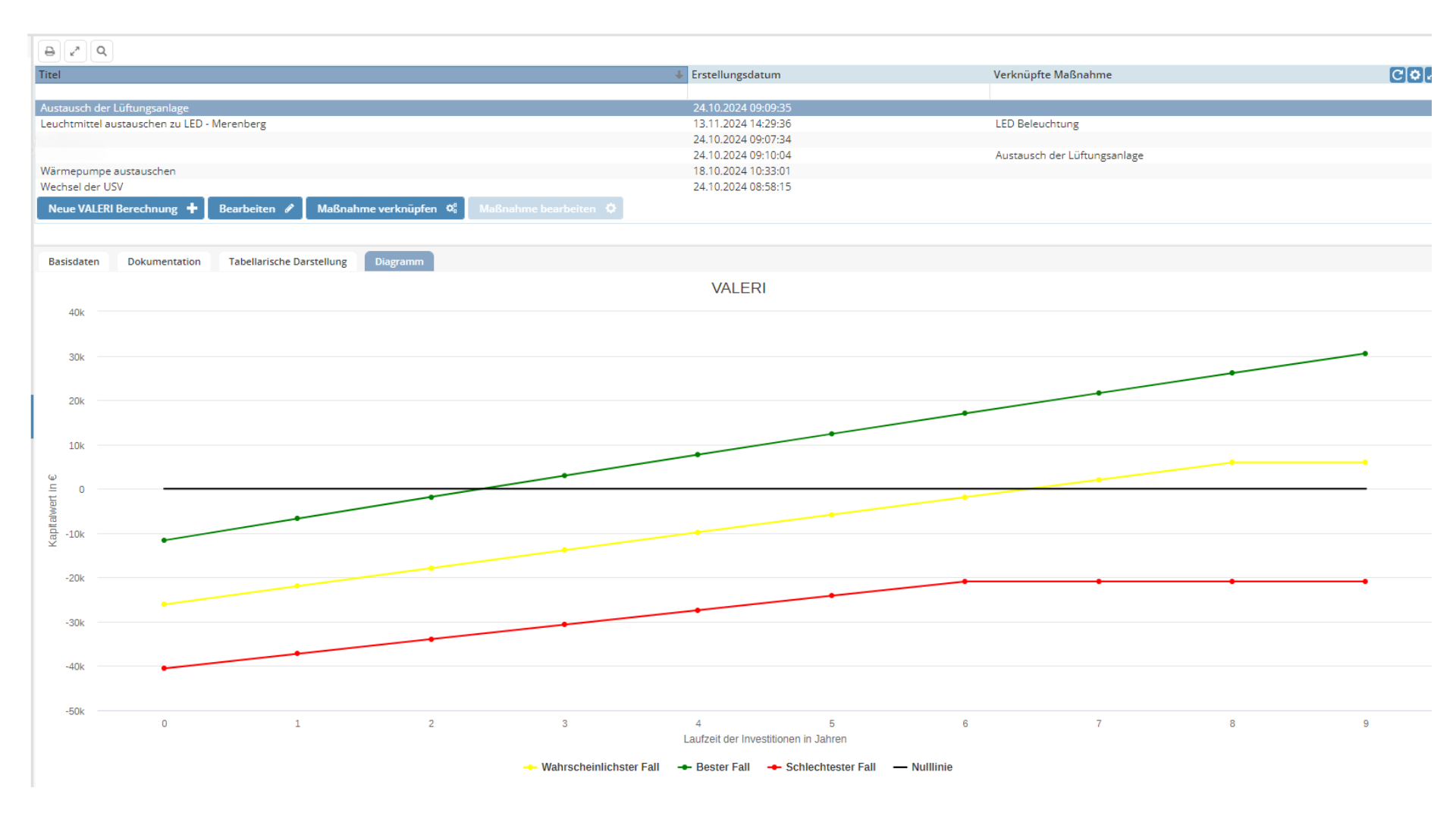Click the Kapitalwert in € axis title
1456x819 pixels.
coord(52,510)
